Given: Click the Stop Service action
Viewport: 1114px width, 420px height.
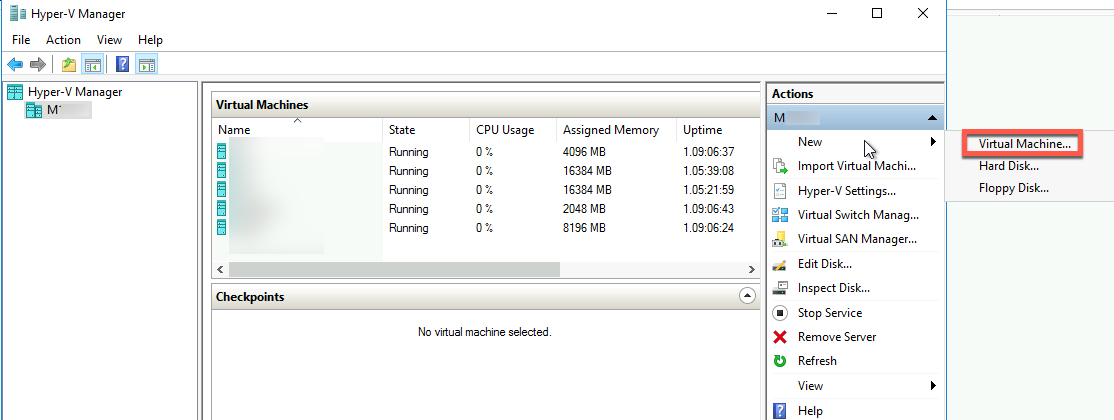Looking at the screenshot, I should [829, 313].
